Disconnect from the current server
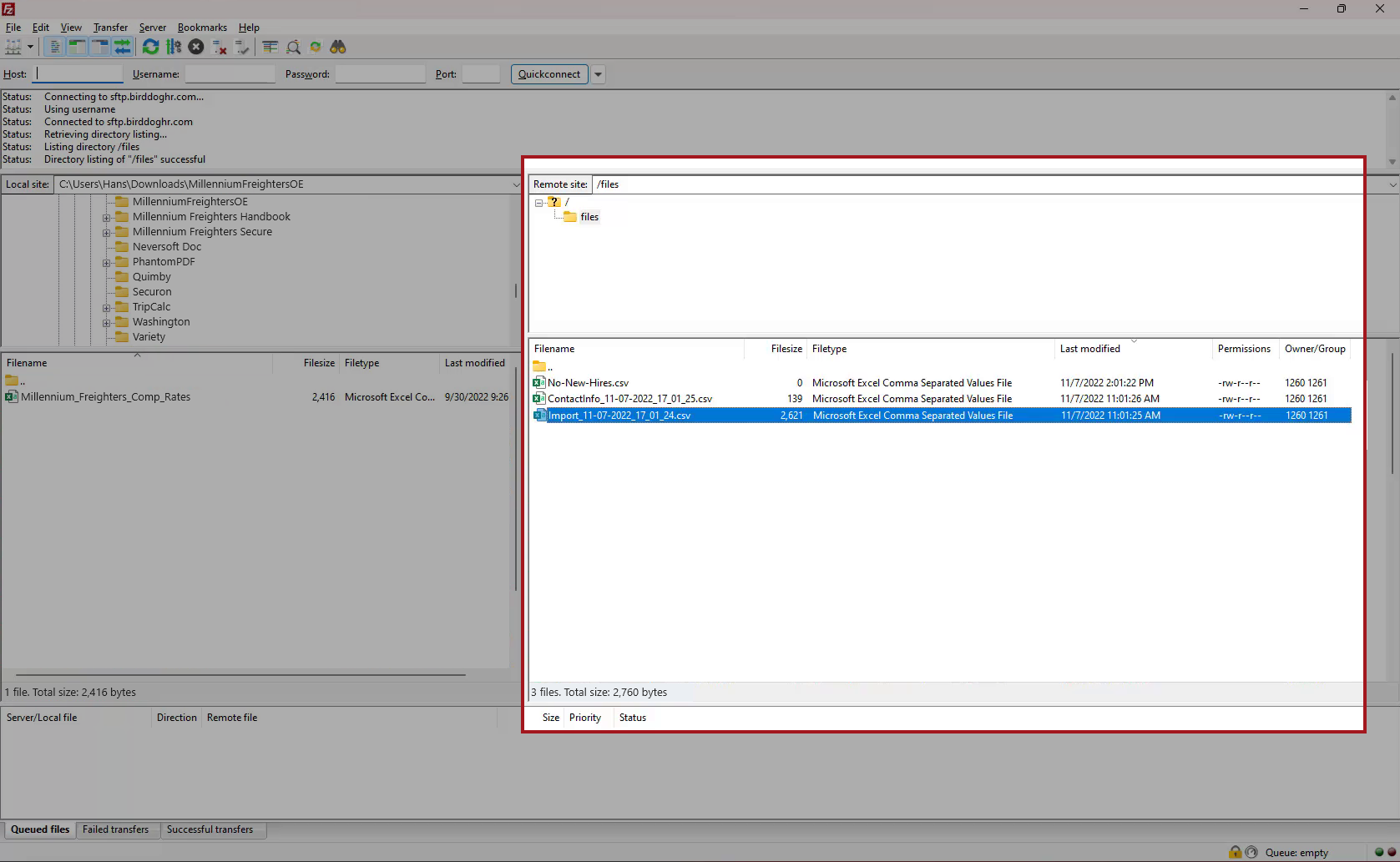 [220, 47]
